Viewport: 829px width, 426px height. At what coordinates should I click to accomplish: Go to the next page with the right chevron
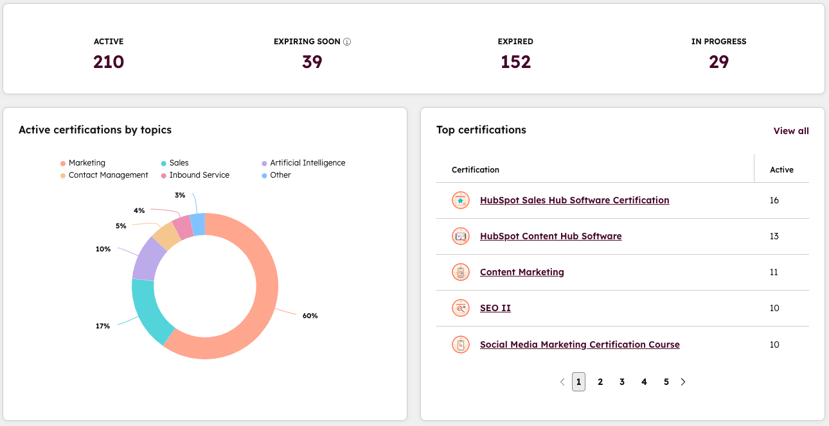pos(683,382)
